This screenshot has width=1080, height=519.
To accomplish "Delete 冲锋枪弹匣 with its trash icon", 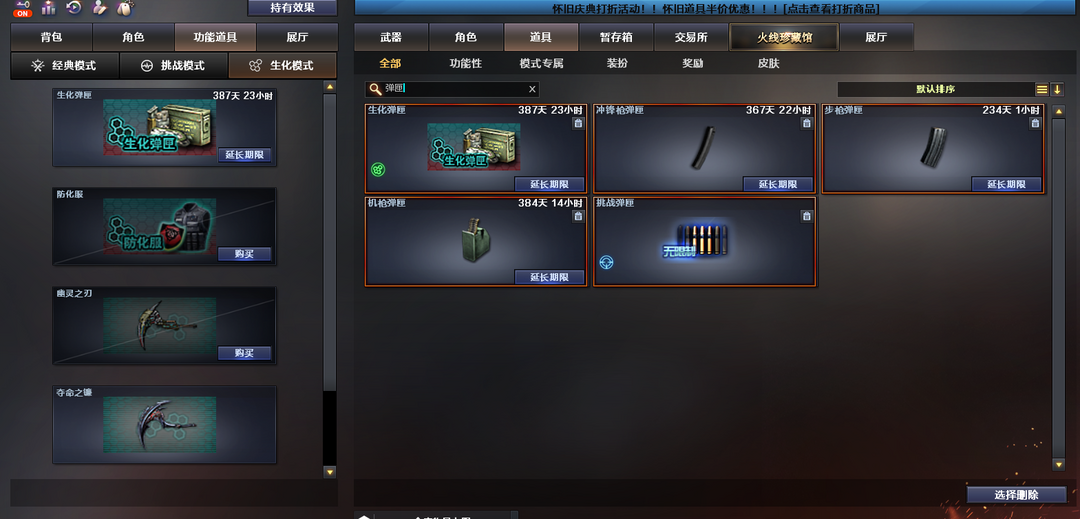I will (806, 123).
